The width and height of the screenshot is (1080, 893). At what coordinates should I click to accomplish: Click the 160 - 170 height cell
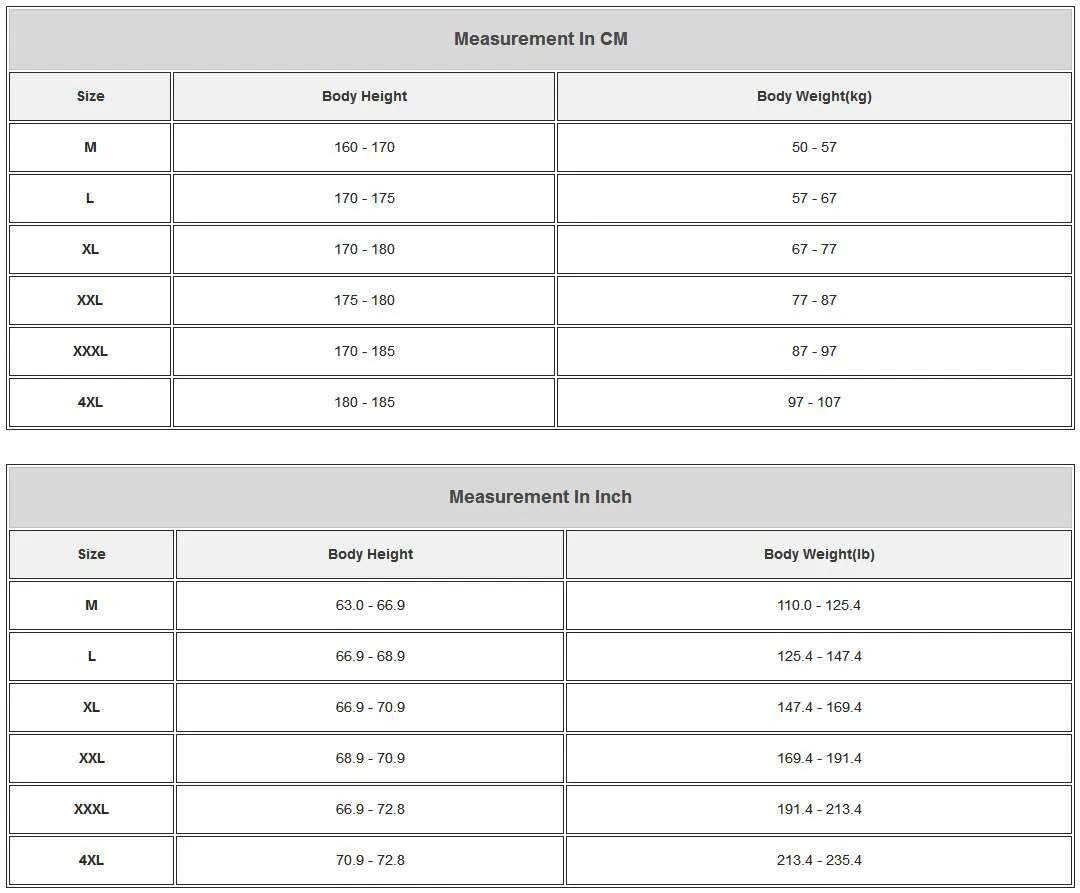(364, 147)
